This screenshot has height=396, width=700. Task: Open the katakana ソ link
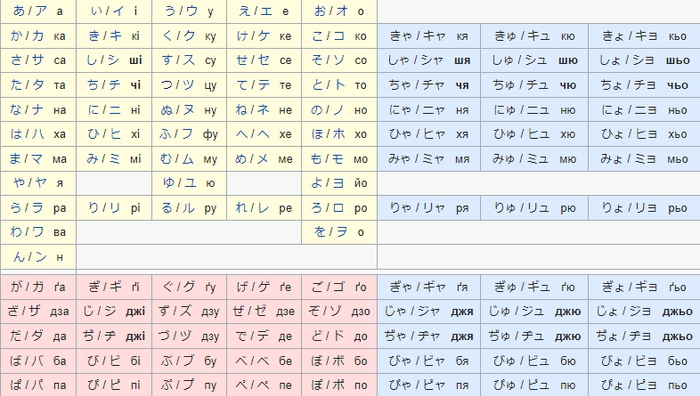click(x=339, y=60)
